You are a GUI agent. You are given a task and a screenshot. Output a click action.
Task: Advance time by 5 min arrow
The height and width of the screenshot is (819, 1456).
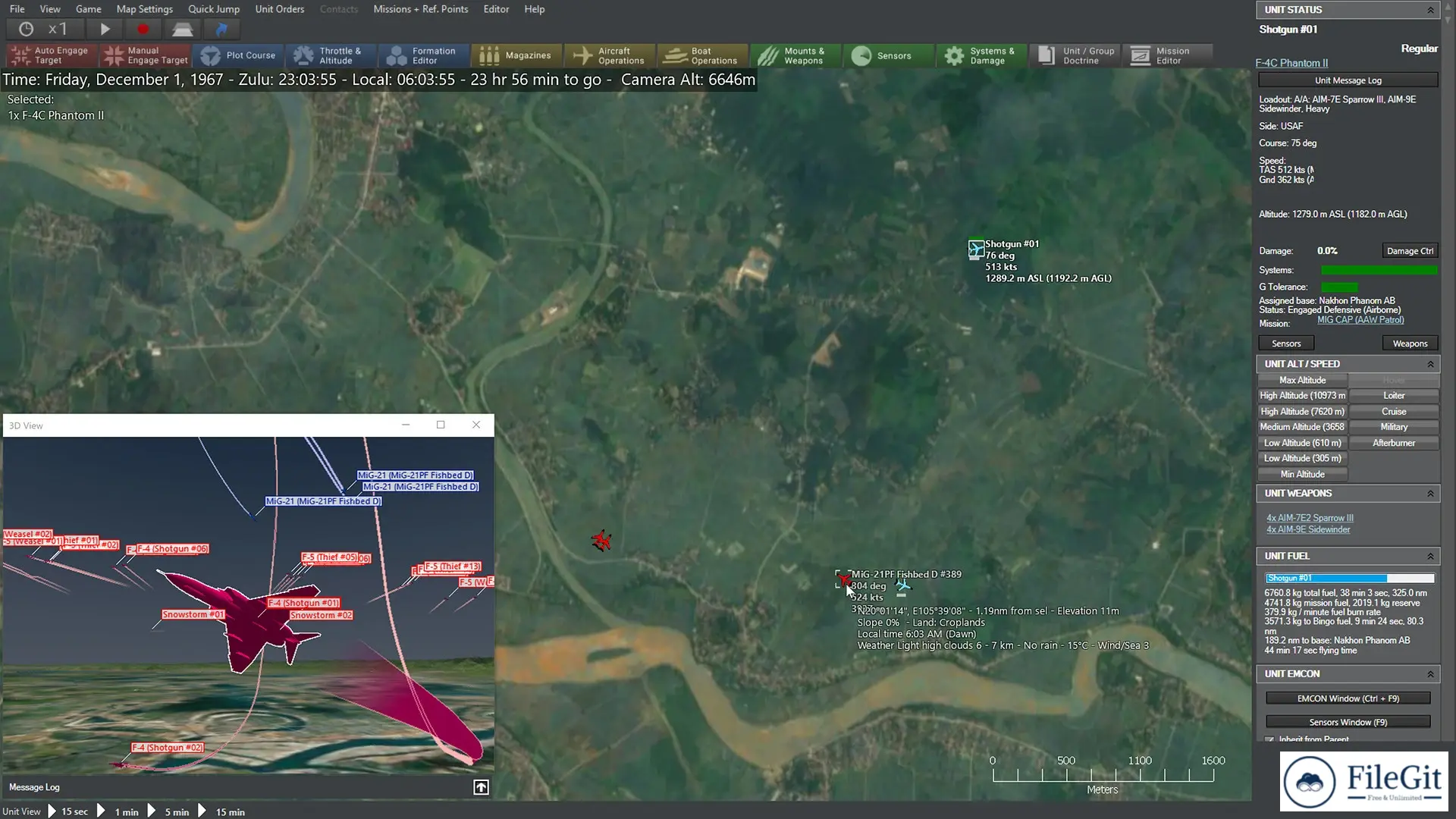point(151,811)
